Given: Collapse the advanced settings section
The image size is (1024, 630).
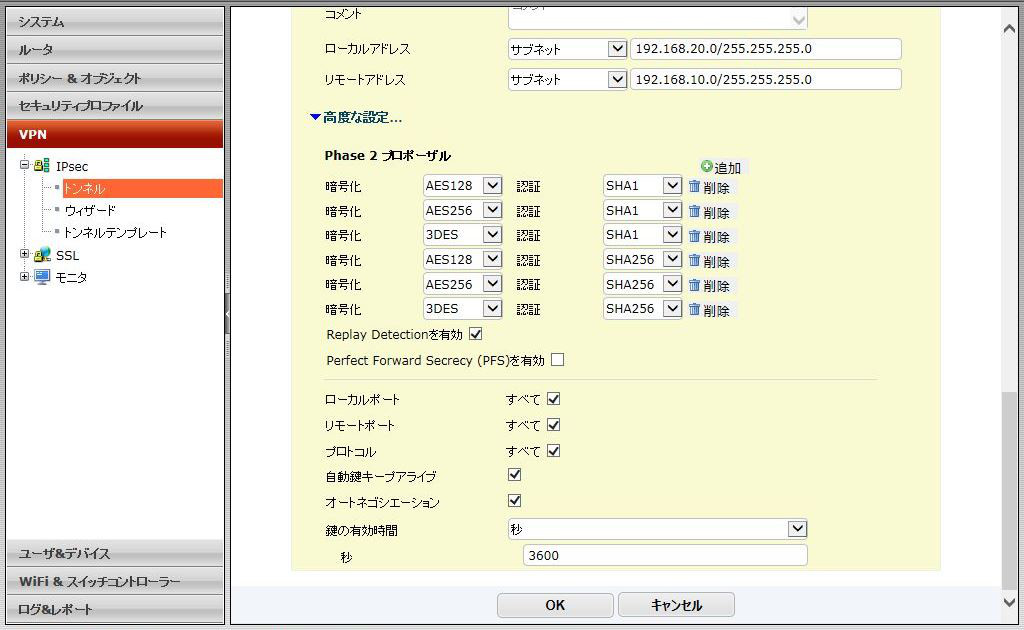Looking at the screenshot, I should pyautogui.click(x=355, y=118).
